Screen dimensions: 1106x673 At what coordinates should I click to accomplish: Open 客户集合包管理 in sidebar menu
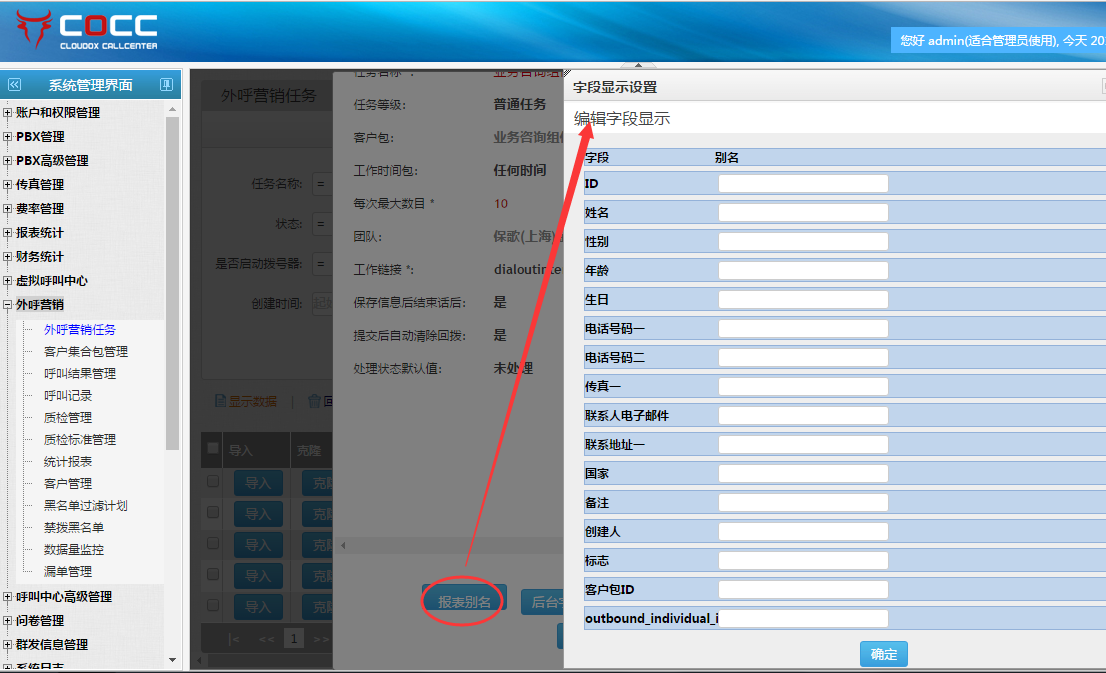pyautogui.click(x=86, y=351)
